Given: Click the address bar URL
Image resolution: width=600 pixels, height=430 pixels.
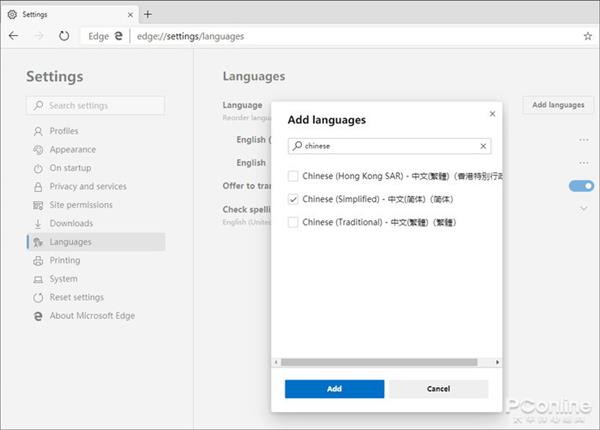Looking at the screenshot, I should tap(190, 36).
